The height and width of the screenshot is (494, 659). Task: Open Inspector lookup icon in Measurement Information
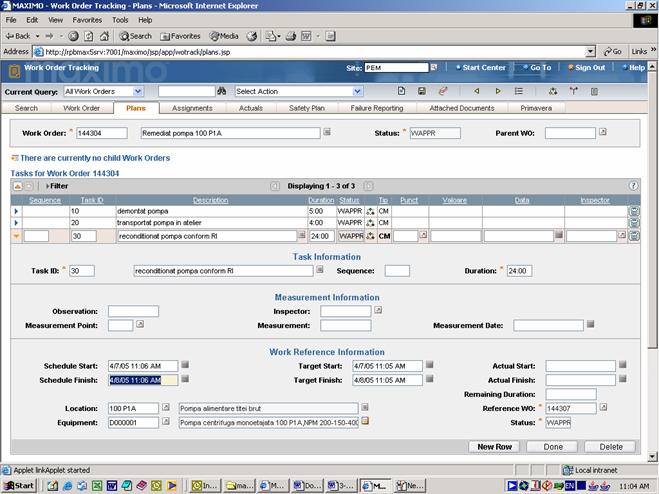378,310
